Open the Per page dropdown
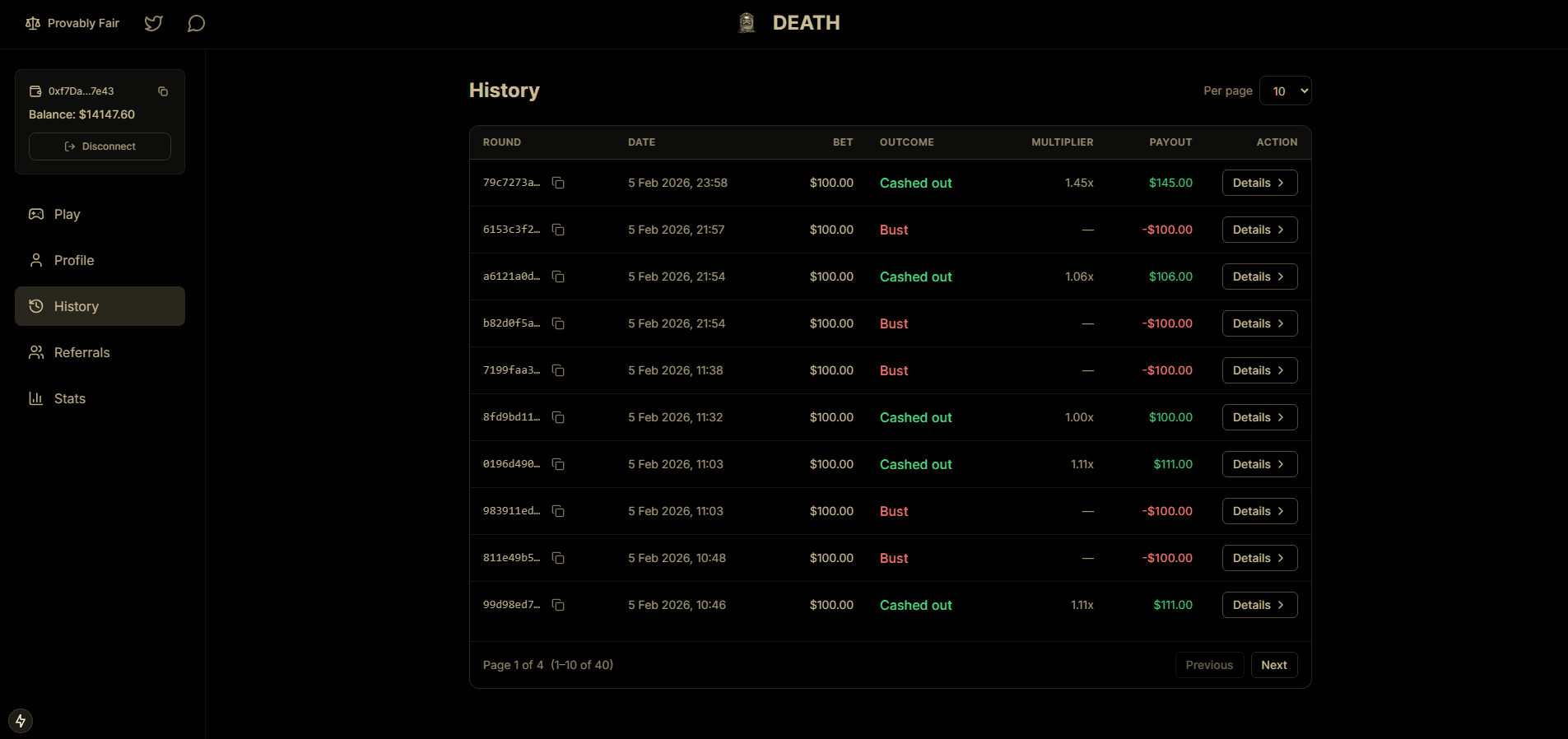Screen dimensions: 1568x739 tap(1285, 91)
